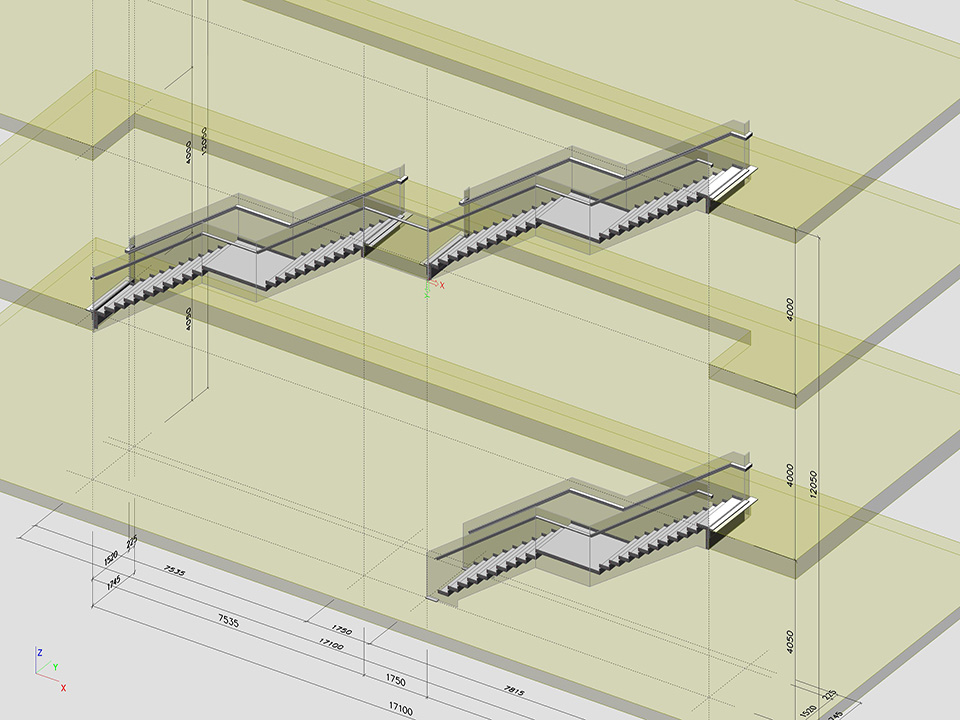Image resolution: width=960 pixels, height=720 pixels.
Task: Select the blue Z axis label in the triad
Action: click(x=39, y=652)
